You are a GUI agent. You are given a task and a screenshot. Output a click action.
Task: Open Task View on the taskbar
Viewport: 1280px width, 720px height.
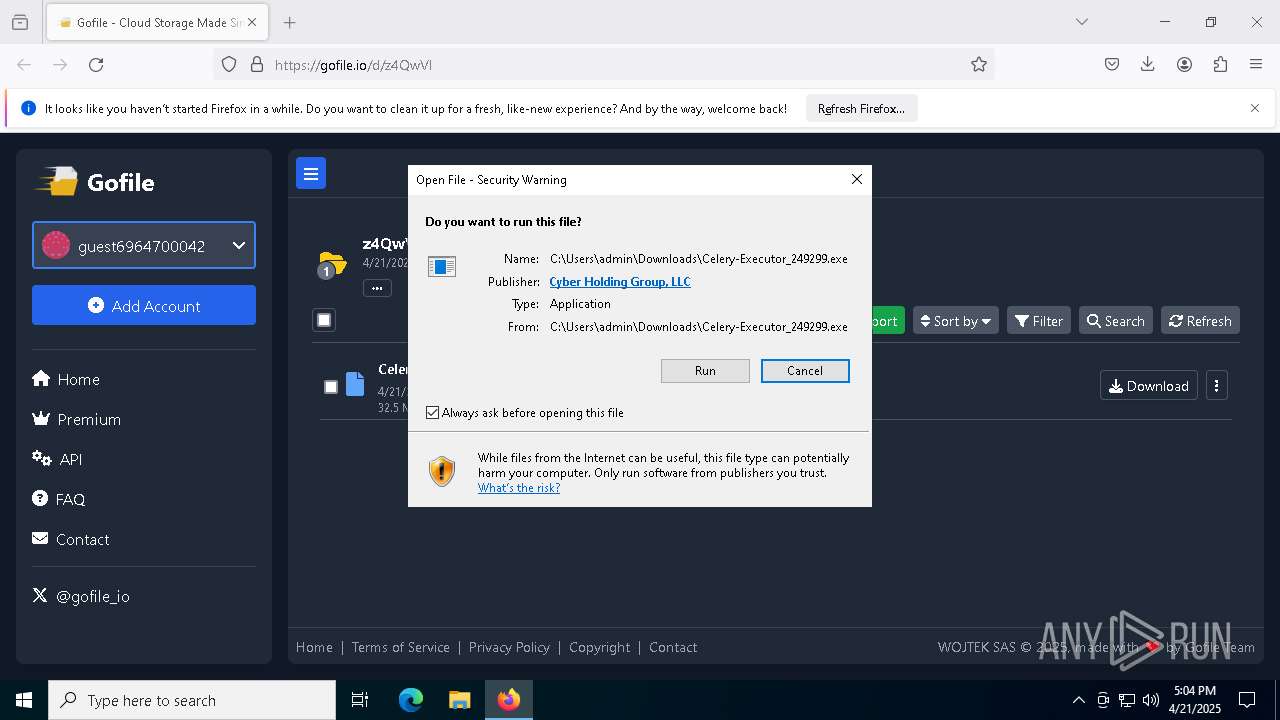(x=360, y=700)
